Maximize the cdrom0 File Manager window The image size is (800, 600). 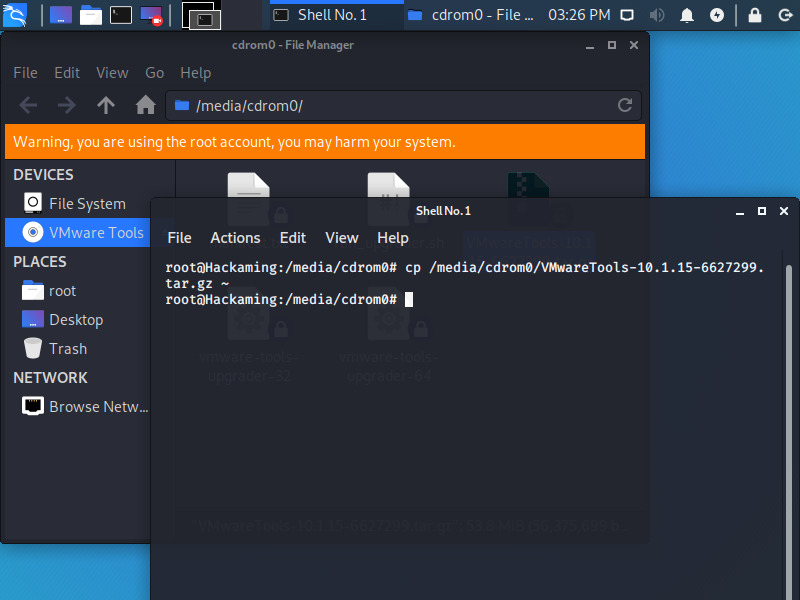tap(612, 45)
